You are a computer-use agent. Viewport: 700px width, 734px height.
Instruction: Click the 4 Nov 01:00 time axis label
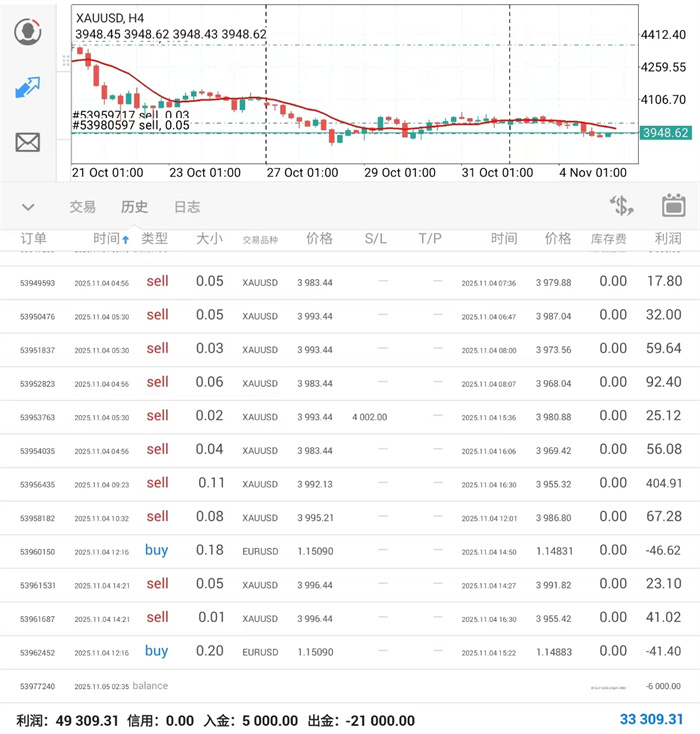pyautogui.click(x=593, y=173)
